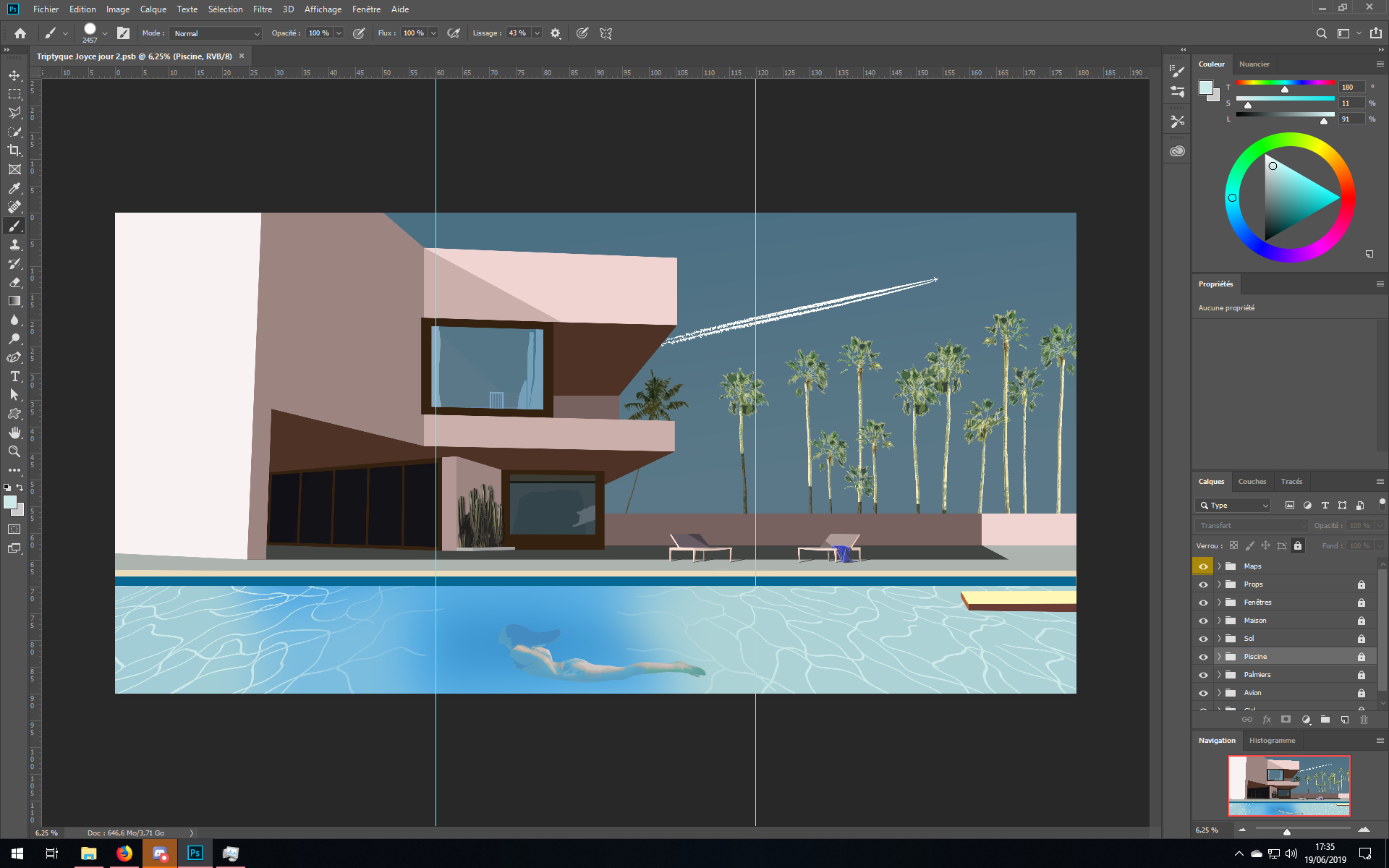Switch to the Histogramme tab

pos(1272,740)
